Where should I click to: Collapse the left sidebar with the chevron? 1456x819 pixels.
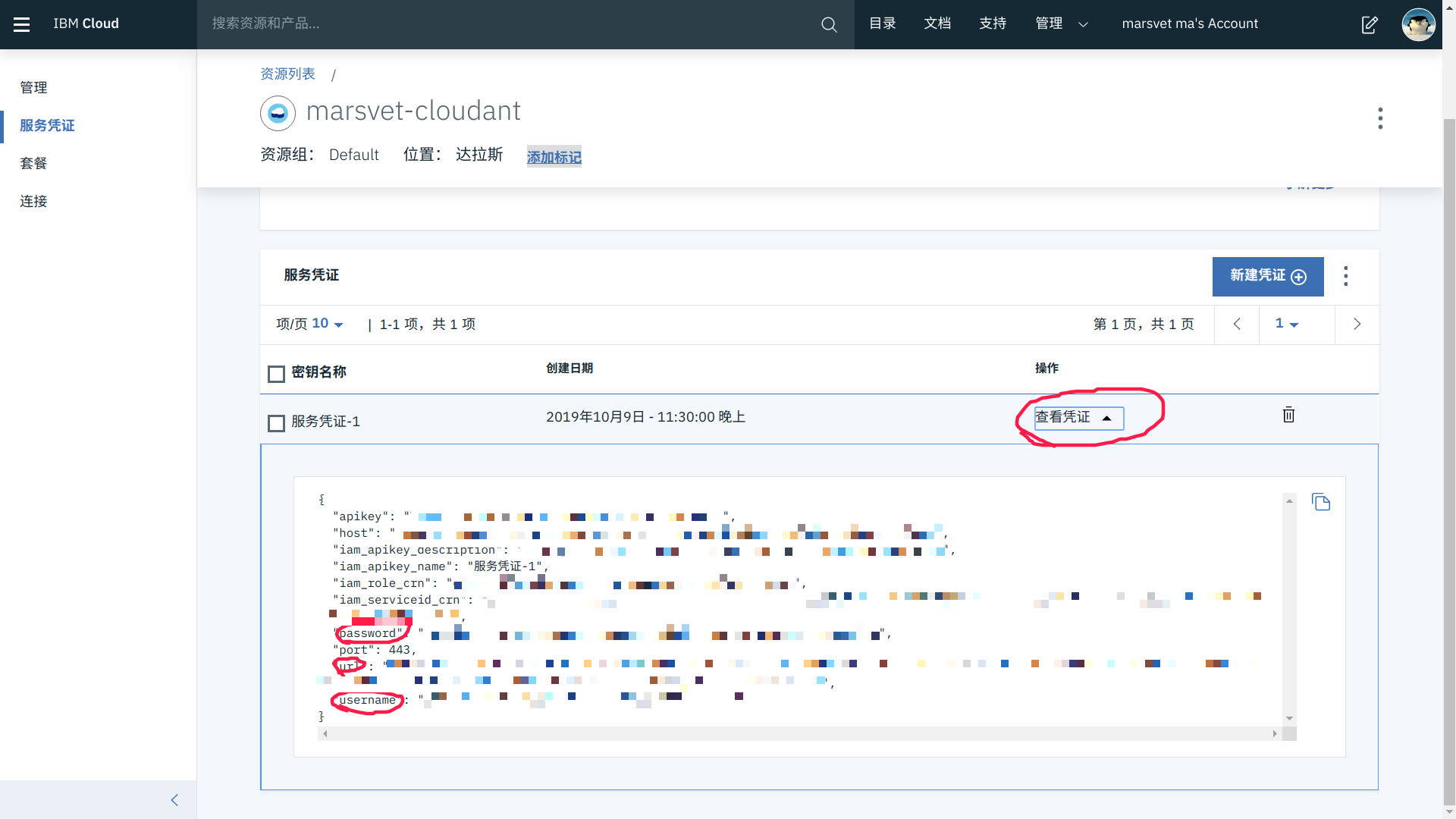[174, 800]
